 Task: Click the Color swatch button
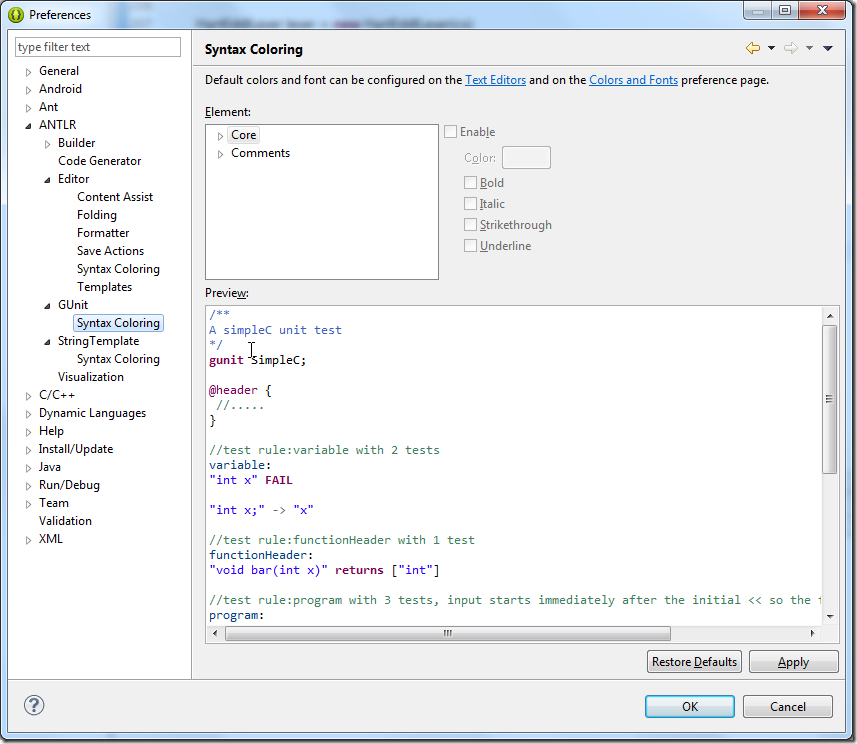tap(526, 158)
